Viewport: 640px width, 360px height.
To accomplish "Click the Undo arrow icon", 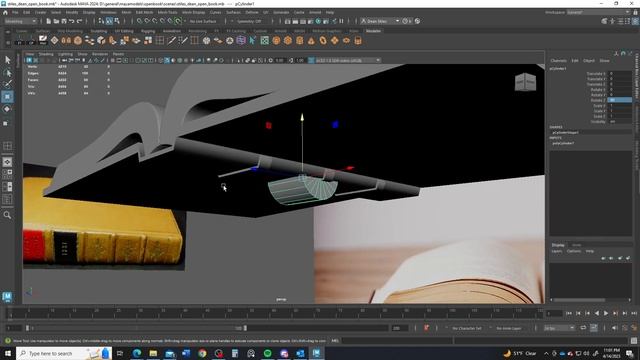I will tap(72, 21).
